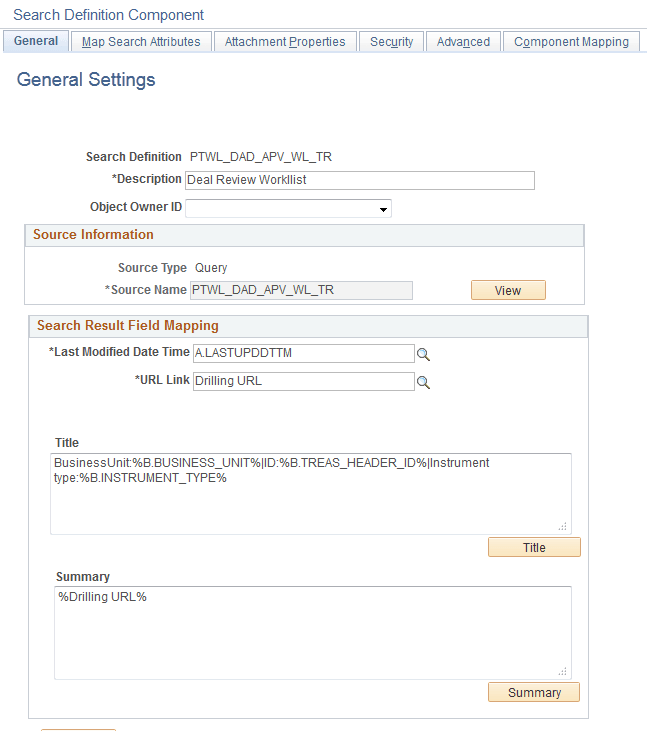Open lookup for URL Link field
647x731 pixels.
(x=423, y=382)
